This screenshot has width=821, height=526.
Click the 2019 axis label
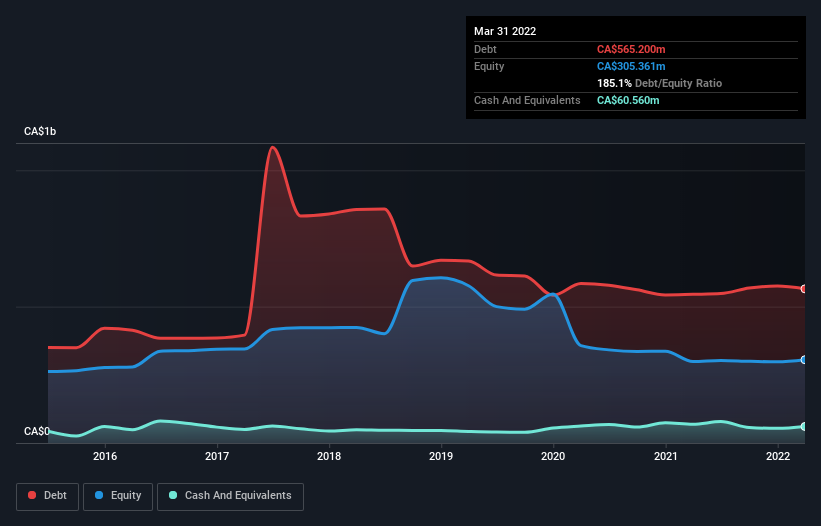[x=441, y=456]
